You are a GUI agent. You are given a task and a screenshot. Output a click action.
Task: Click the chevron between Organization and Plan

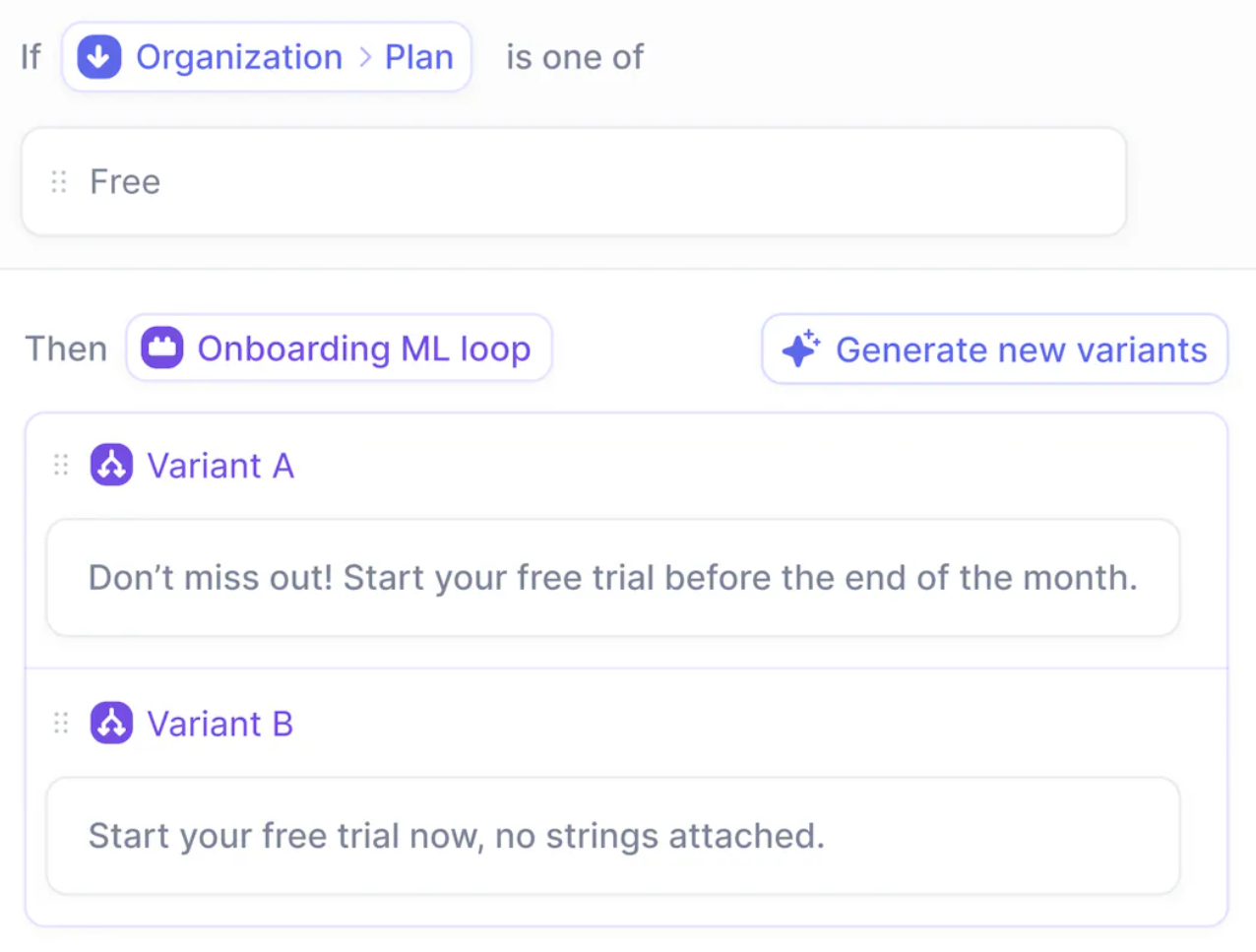(365, 57)
